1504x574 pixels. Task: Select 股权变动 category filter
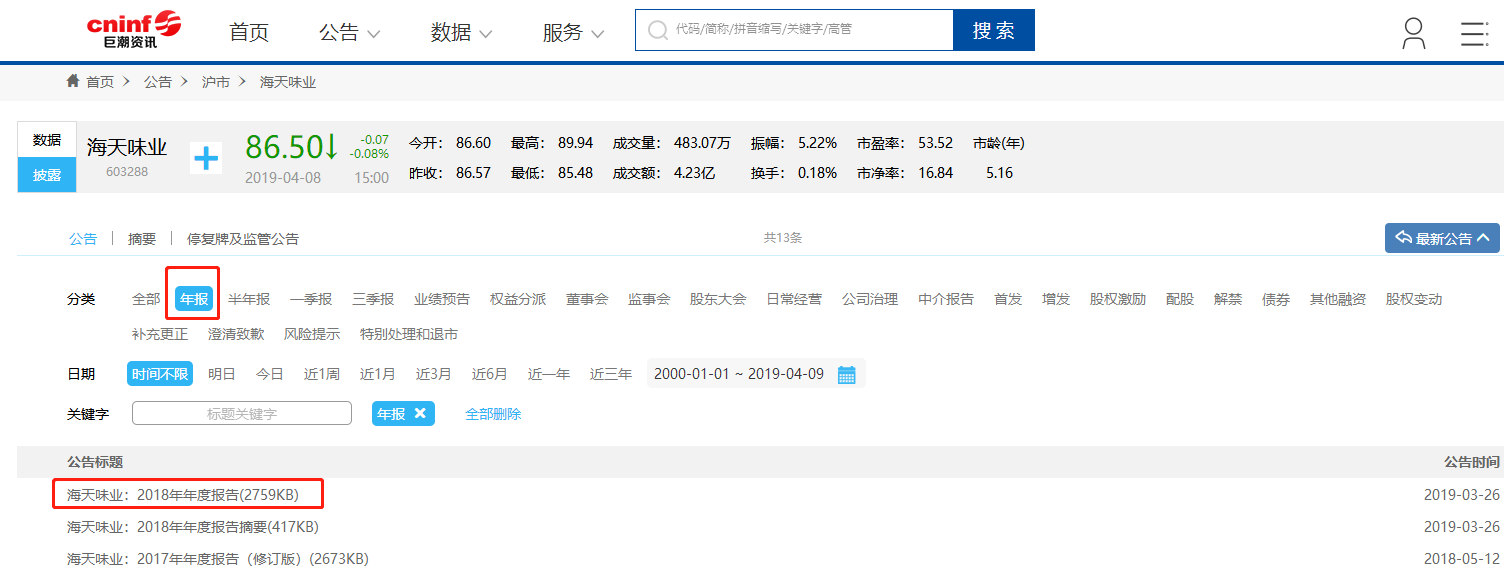[1414, 299]
